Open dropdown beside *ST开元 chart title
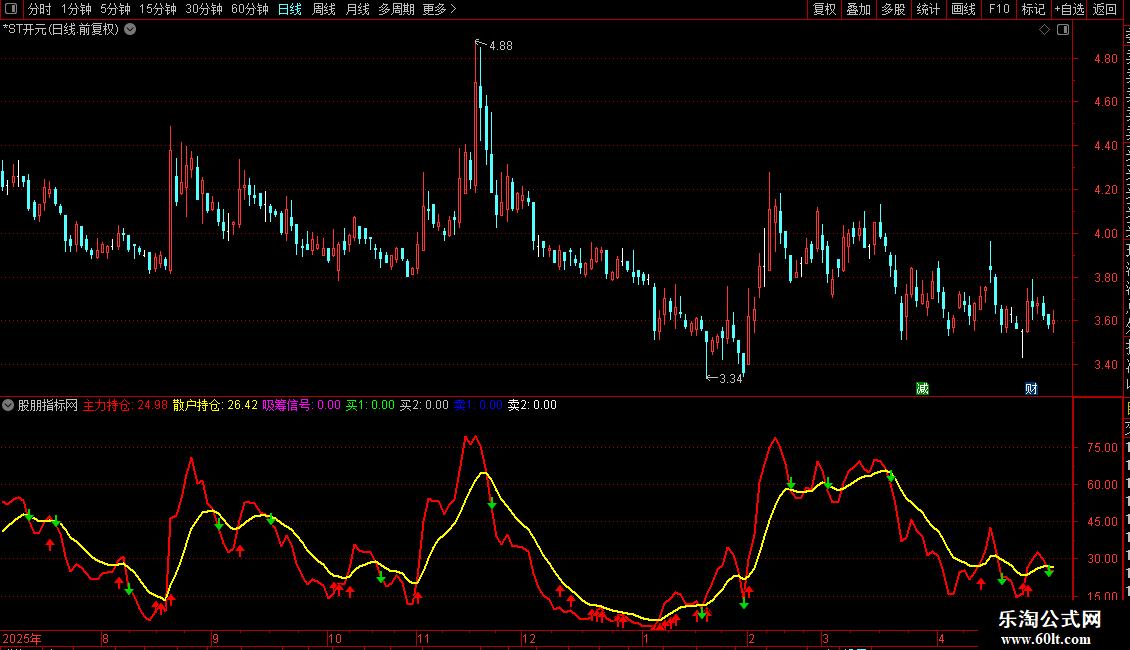1130x650 pixels. click(x=130, y=30)
